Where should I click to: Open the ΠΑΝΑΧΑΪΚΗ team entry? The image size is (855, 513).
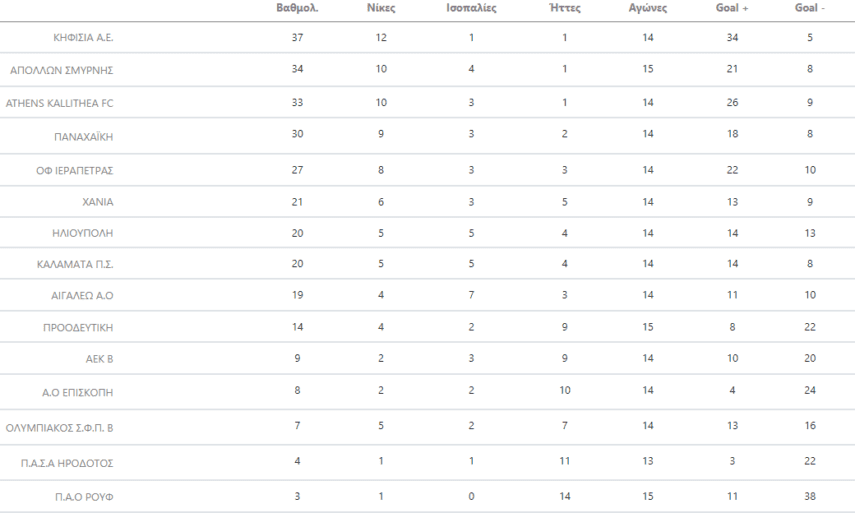[x=83, y=135]
